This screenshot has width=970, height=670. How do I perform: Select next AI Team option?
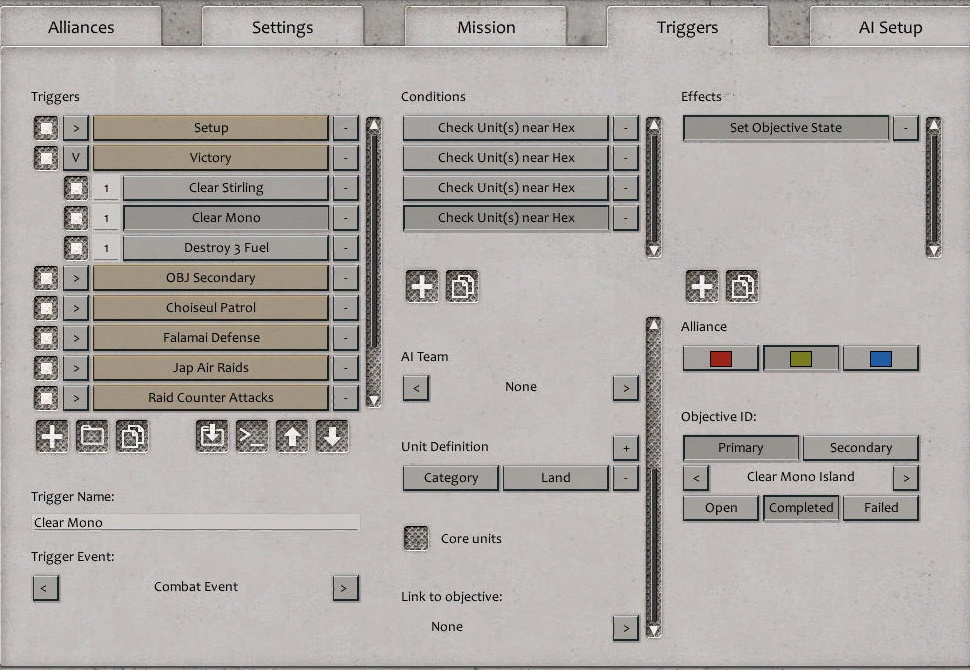click(626, 388)
